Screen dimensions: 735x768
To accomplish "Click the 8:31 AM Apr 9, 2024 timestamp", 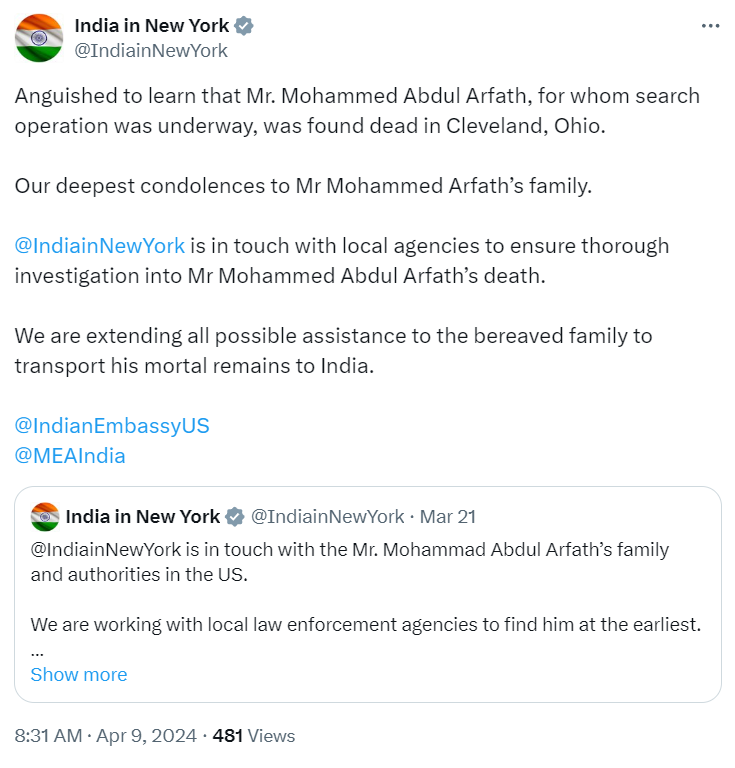I will tap(106, 736).
